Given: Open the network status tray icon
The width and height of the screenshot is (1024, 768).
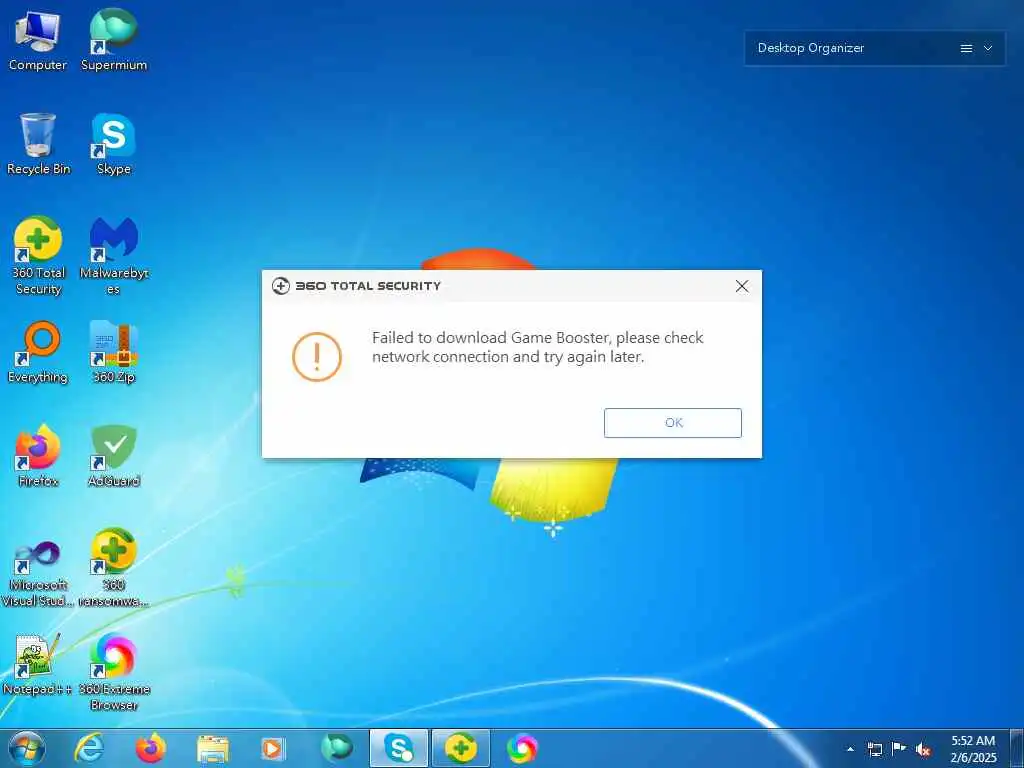Looking at the screenshot, I should (x=874, y=749).
